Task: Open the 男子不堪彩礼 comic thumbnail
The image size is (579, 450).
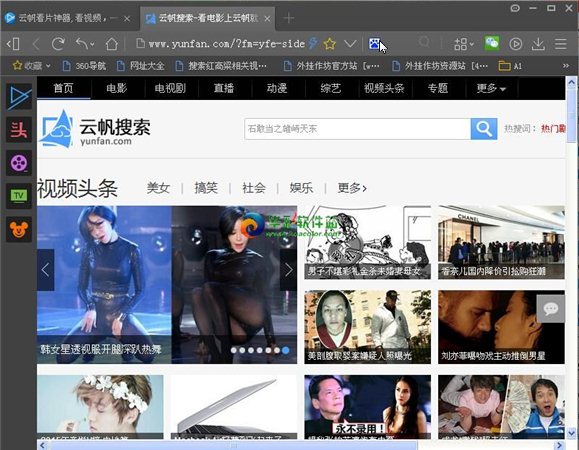Action: coord(367,243)
